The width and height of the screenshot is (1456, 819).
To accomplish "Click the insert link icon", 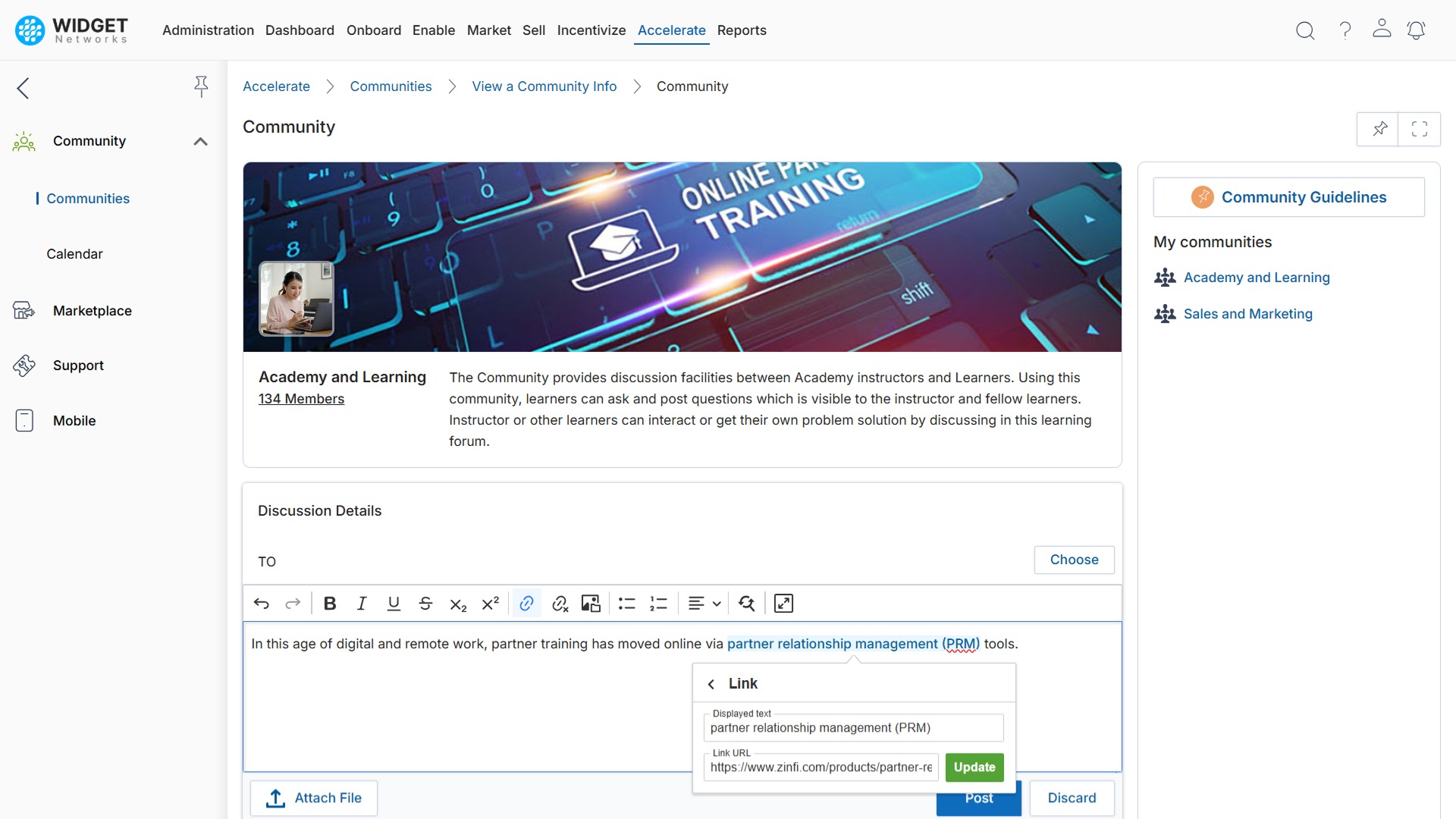I will point(527,604).
